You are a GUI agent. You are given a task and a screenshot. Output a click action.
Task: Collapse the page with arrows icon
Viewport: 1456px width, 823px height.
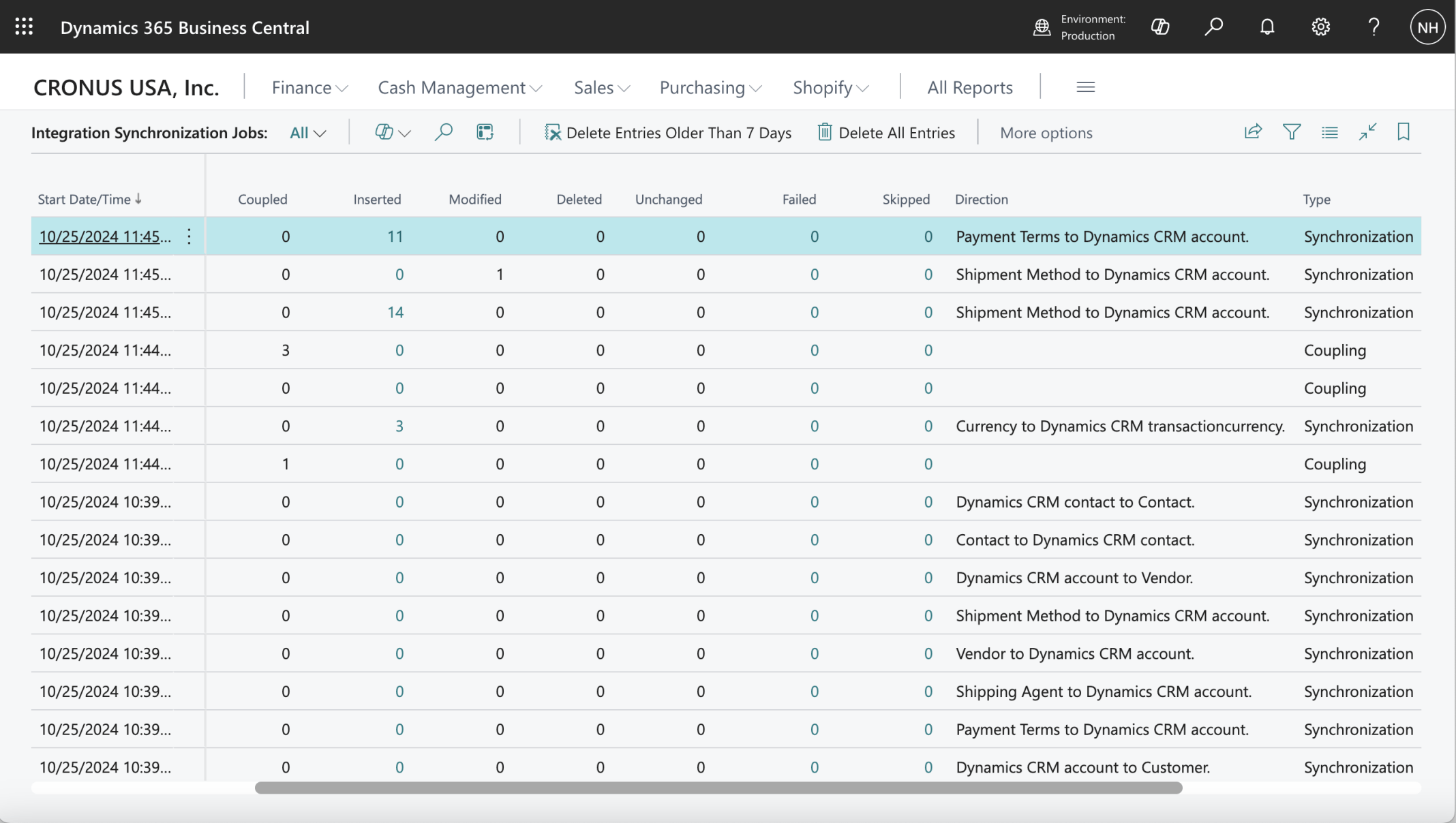(1367, 131)
